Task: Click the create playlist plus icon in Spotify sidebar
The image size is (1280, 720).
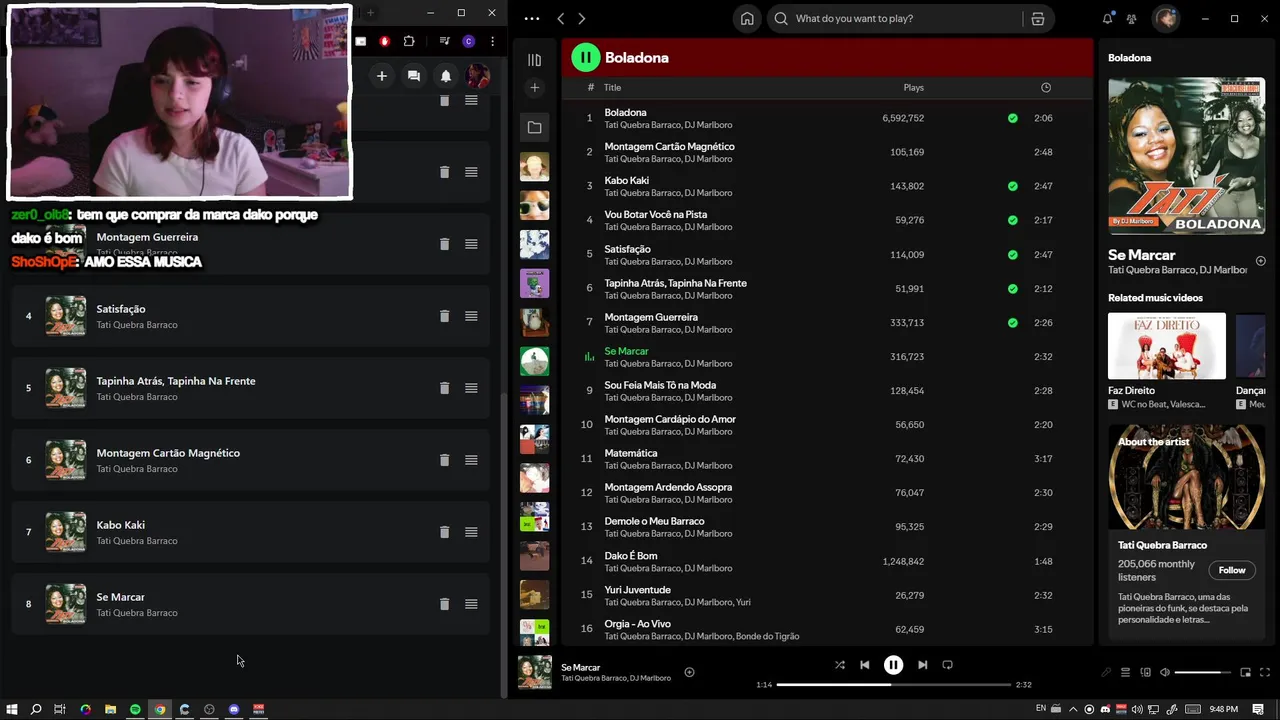Action: tap(534, 88)
